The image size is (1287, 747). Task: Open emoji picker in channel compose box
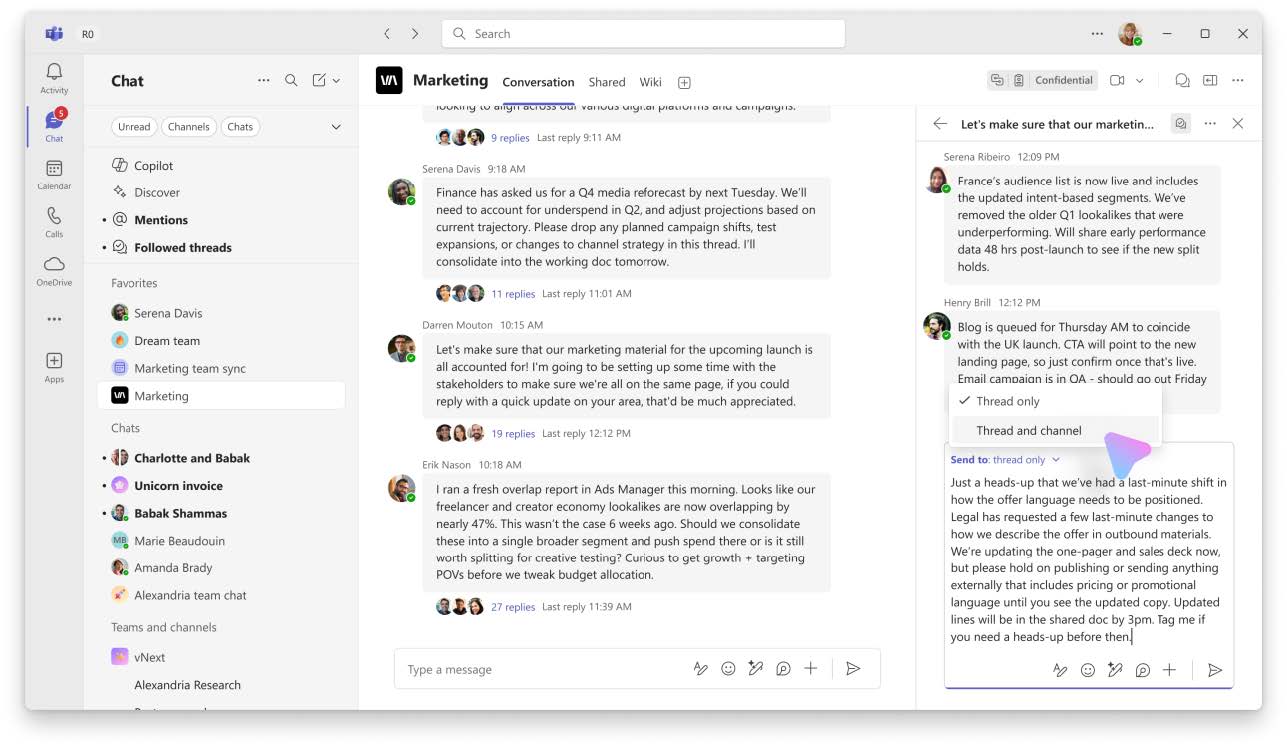(728, 669)
